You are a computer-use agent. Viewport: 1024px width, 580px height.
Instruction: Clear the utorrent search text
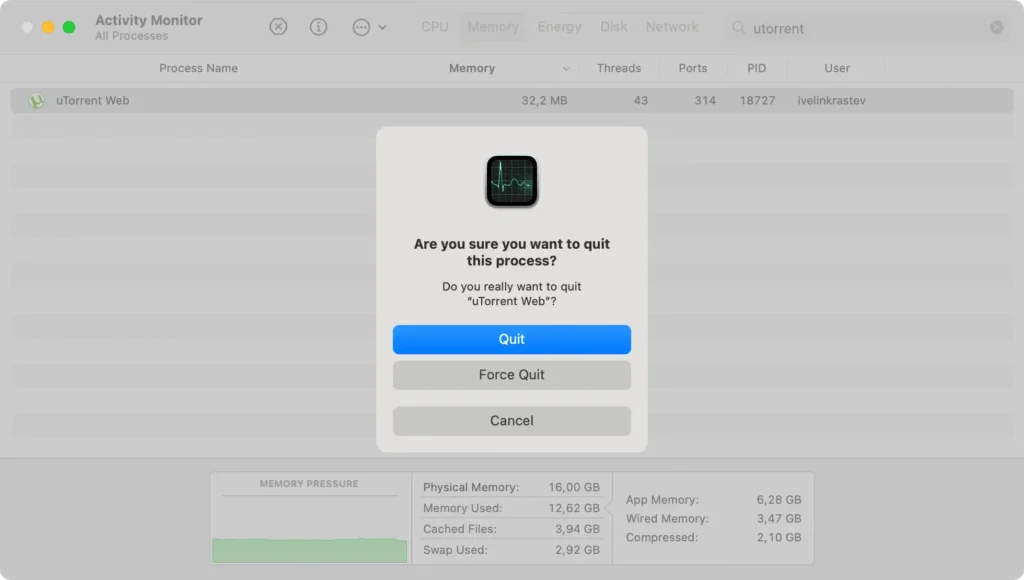pyautogui.click(x=997, y=27)
